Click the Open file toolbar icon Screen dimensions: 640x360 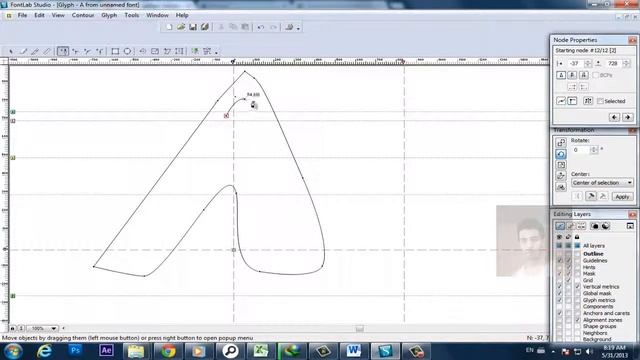coord(181,27)
